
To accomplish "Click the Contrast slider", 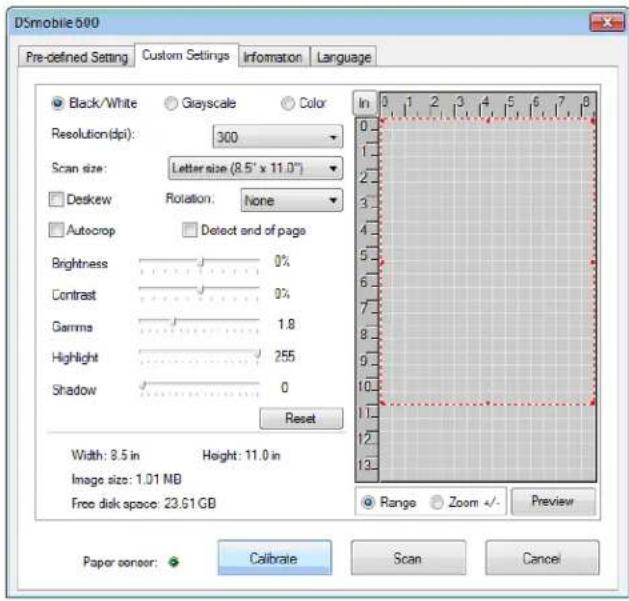I will (x=199, y=293).
